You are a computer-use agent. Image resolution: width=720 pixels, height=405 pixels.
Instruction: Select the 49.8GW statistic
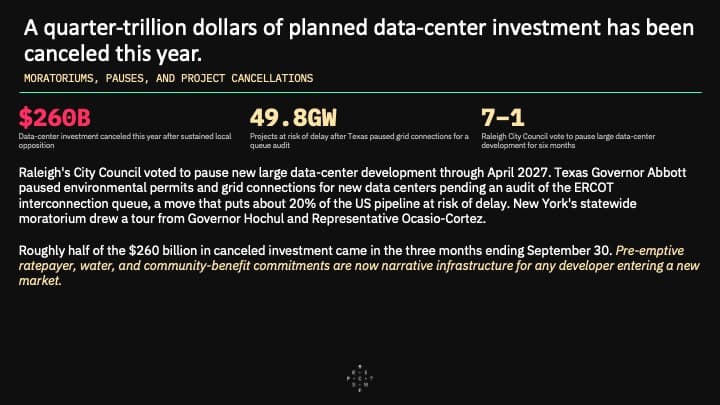click(293, 118)
